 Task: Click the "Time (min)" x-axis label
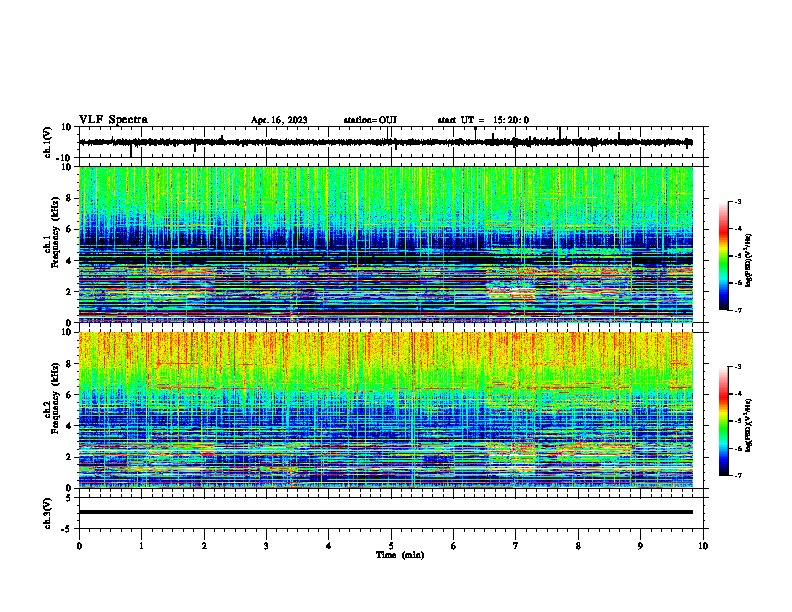point(400,555)
